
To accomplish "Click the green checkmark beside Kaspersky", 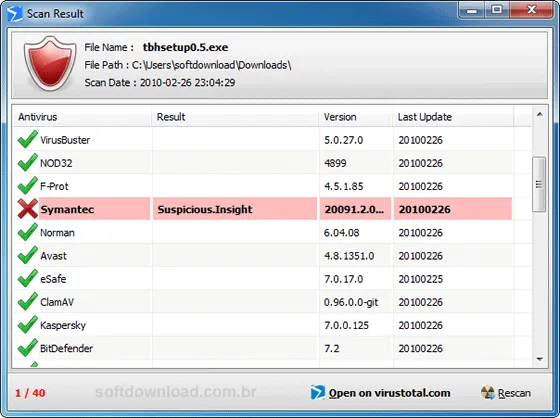I will [x=28, y=325].
